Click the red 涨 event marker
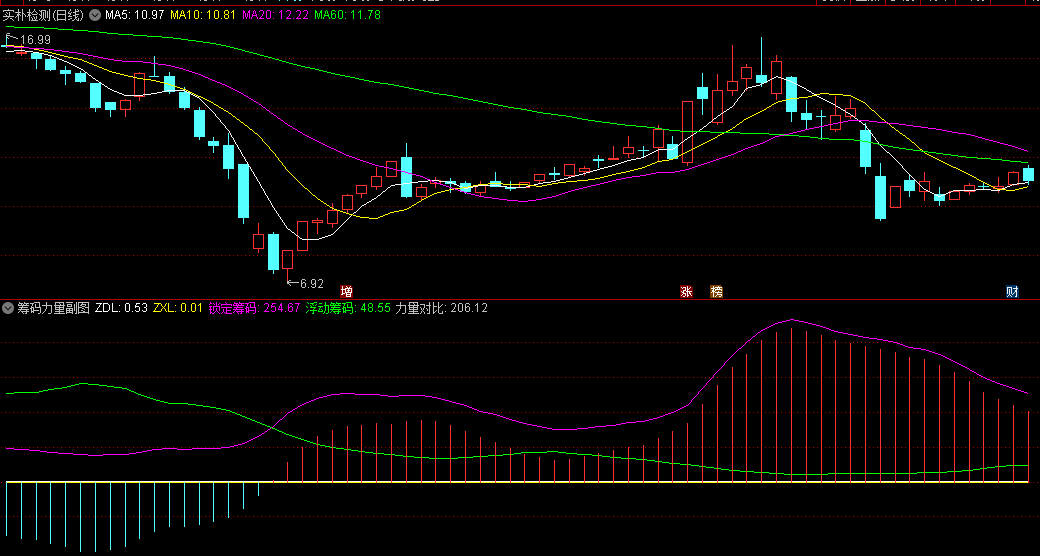1040x556 pixels. coord(686,291)
